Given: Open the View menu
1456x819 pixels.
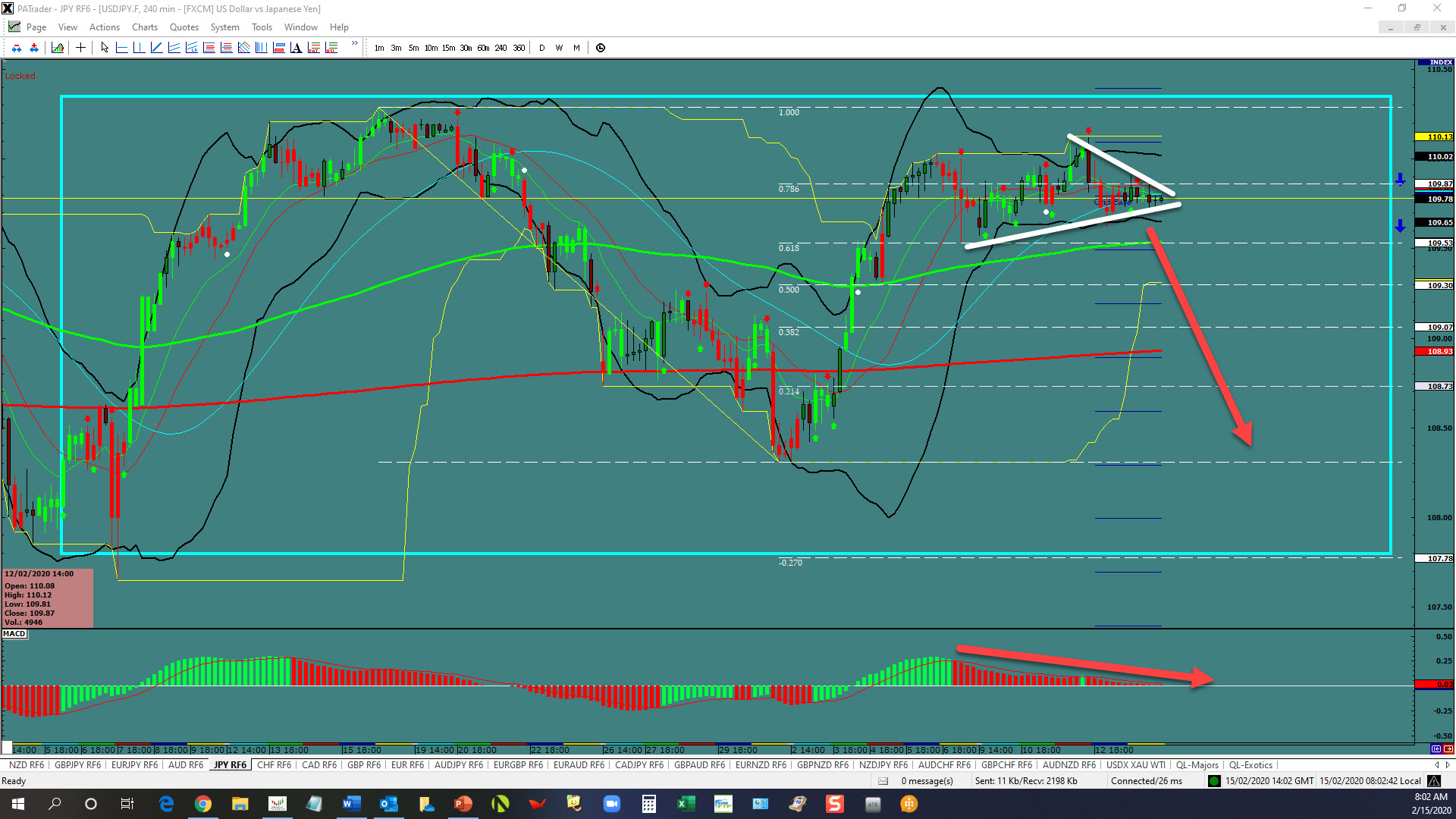Looking at the screenshot, I should click(67, 27).
